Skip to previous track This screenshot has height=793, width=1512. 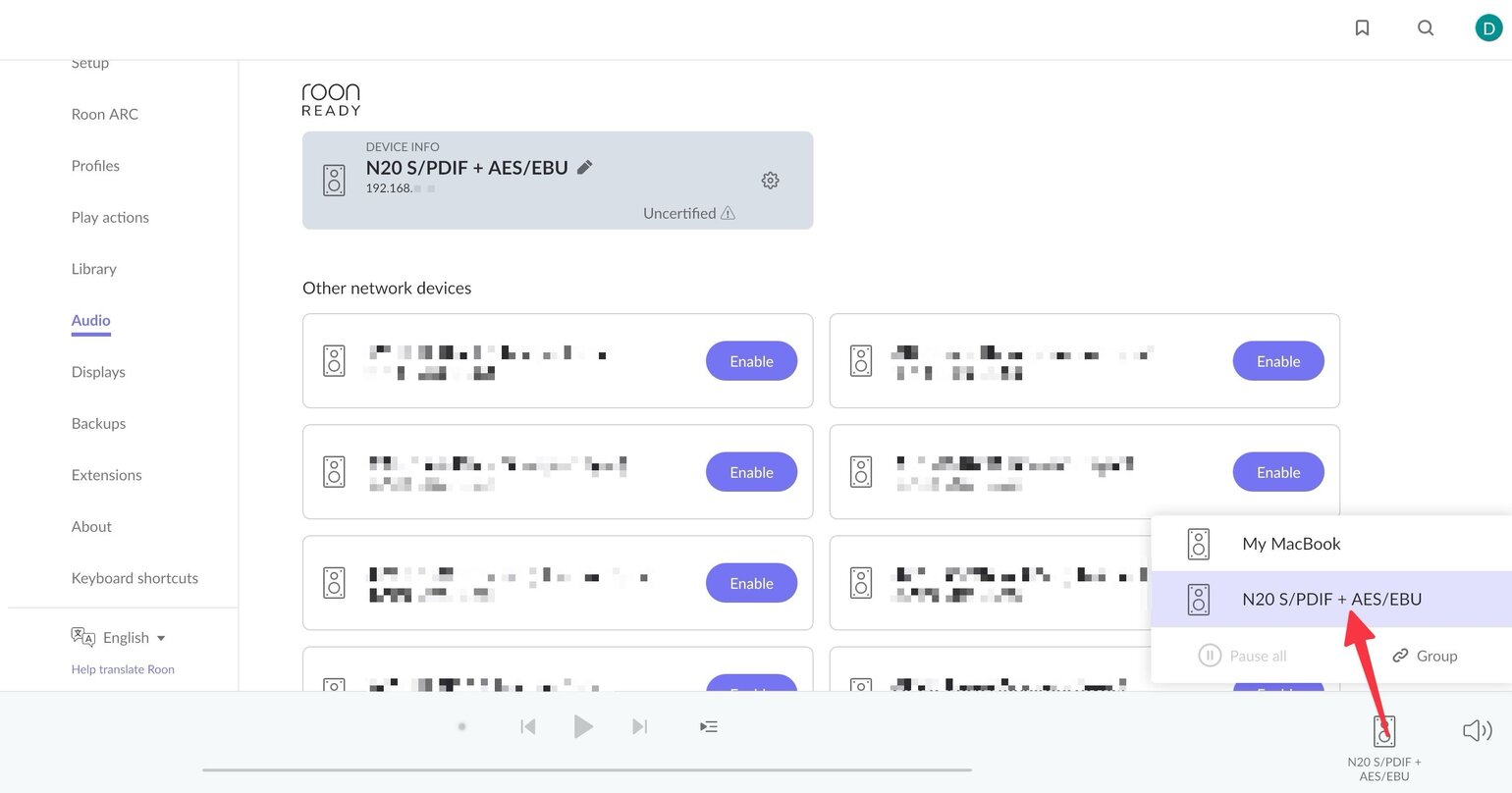click(x=528, y=726)
